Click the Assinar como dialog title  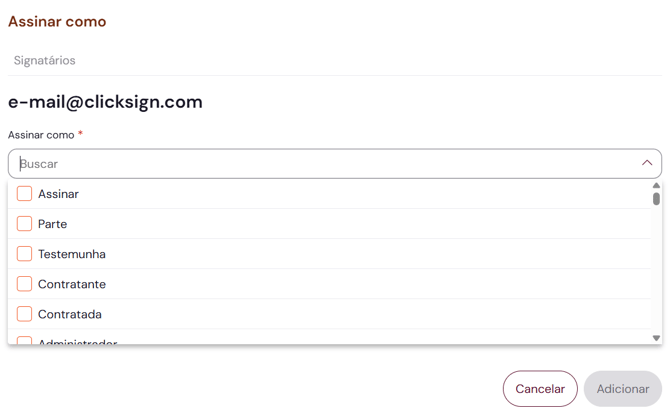tap(57, 21)
